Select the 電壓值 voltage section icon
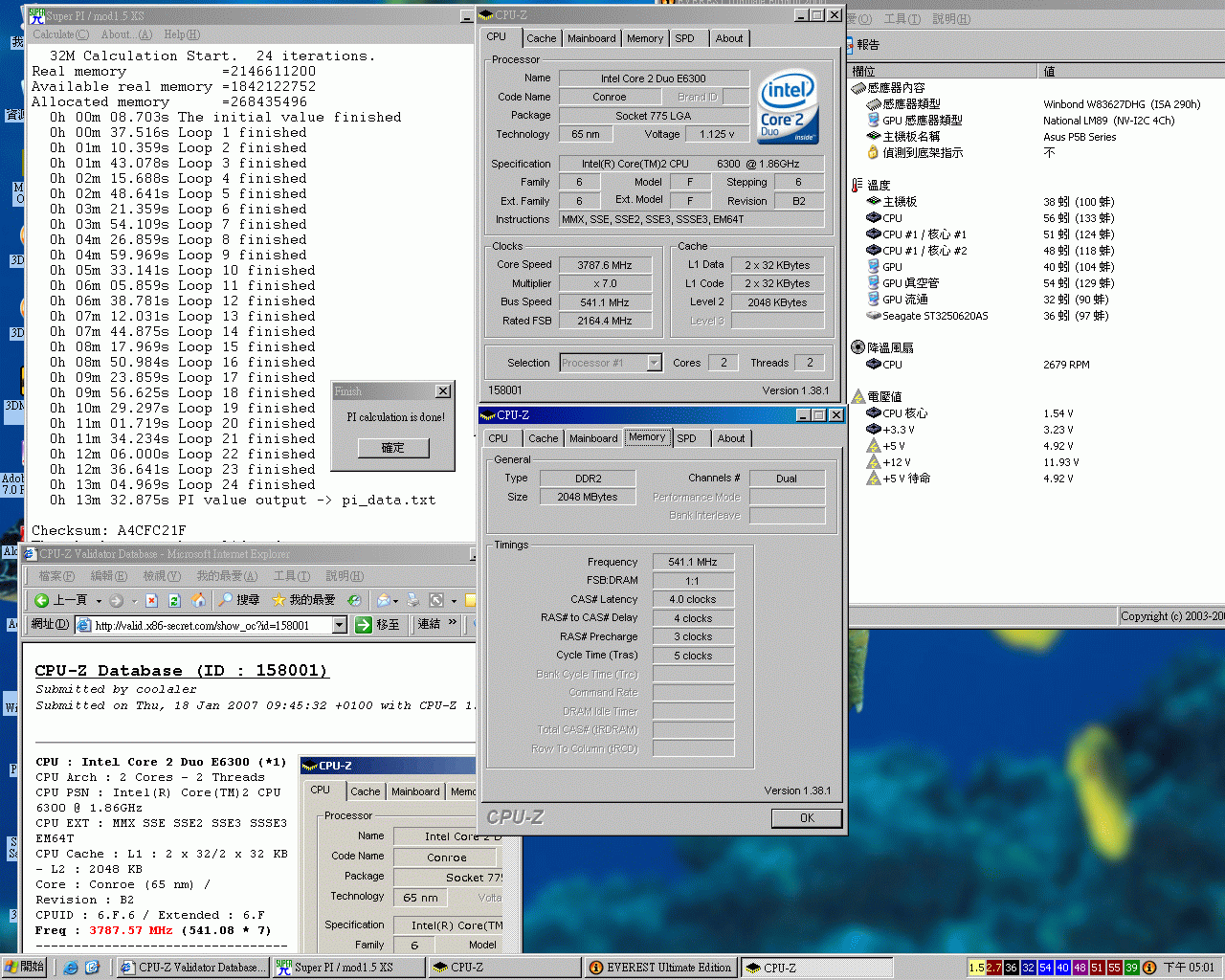This screenshot has width=1225, height=980. pos(857,396)
